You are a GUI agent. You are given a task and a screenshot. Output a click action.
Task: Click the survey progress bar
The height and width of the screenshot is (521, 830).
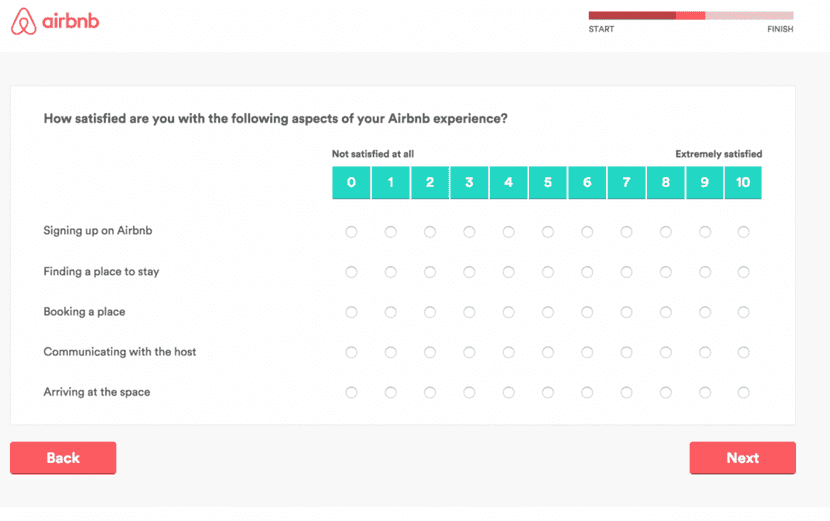coord(690,16)
